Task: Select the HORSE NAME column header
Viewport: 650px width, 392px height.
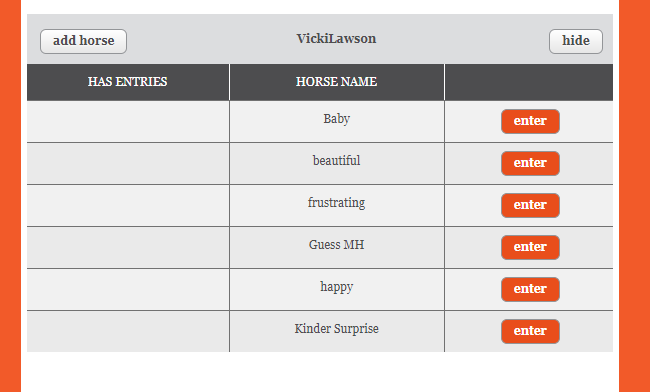Action: [337, 82]
